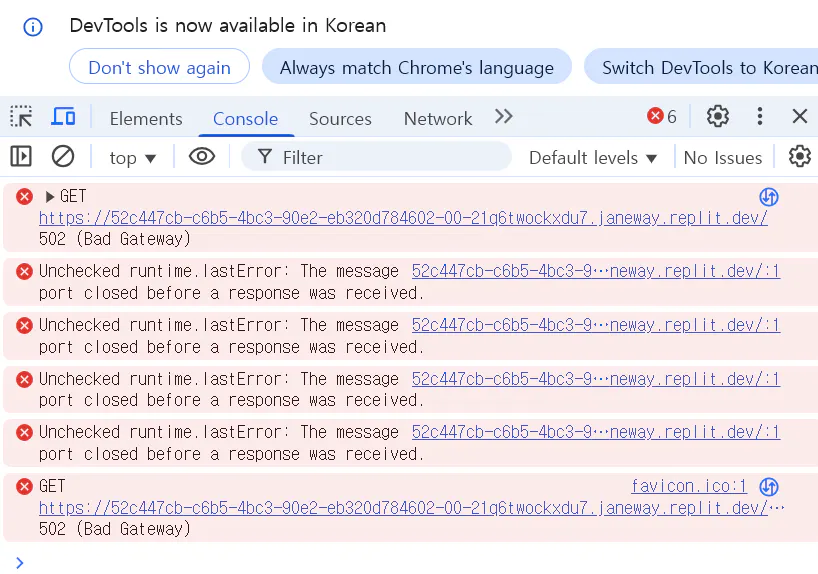Open source link of third runtime.lastError message
This screenshot has height=574, width=818.
click(x=596, y=378)
